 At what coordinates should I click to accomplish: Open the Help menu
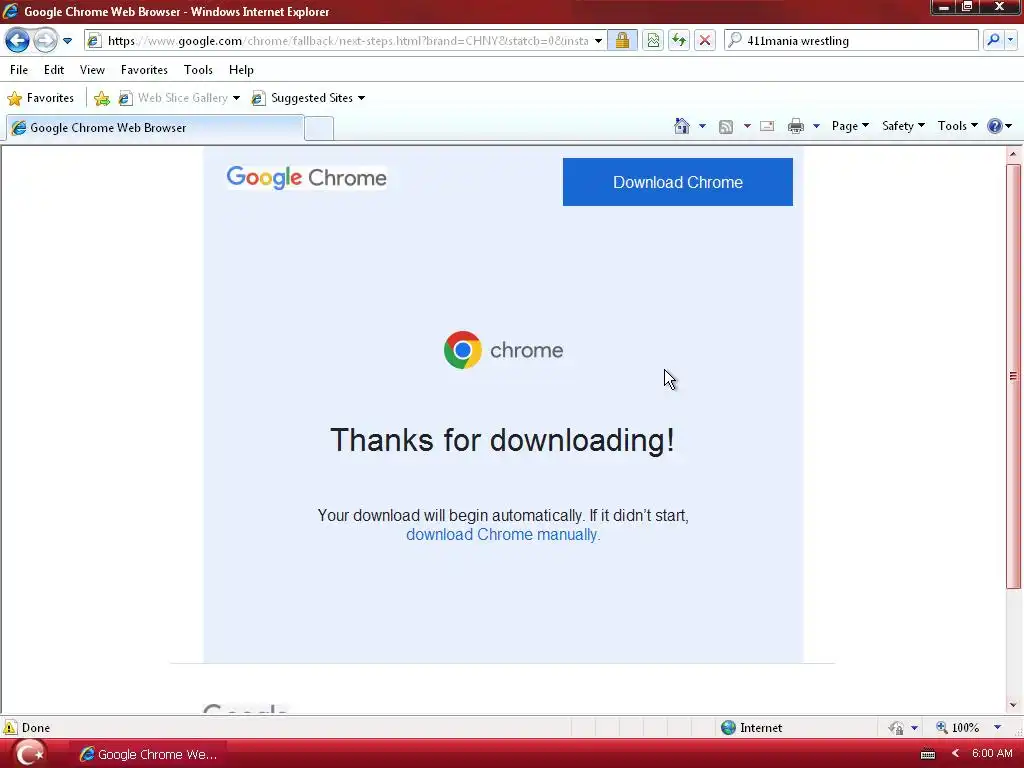tap(241, 70)
